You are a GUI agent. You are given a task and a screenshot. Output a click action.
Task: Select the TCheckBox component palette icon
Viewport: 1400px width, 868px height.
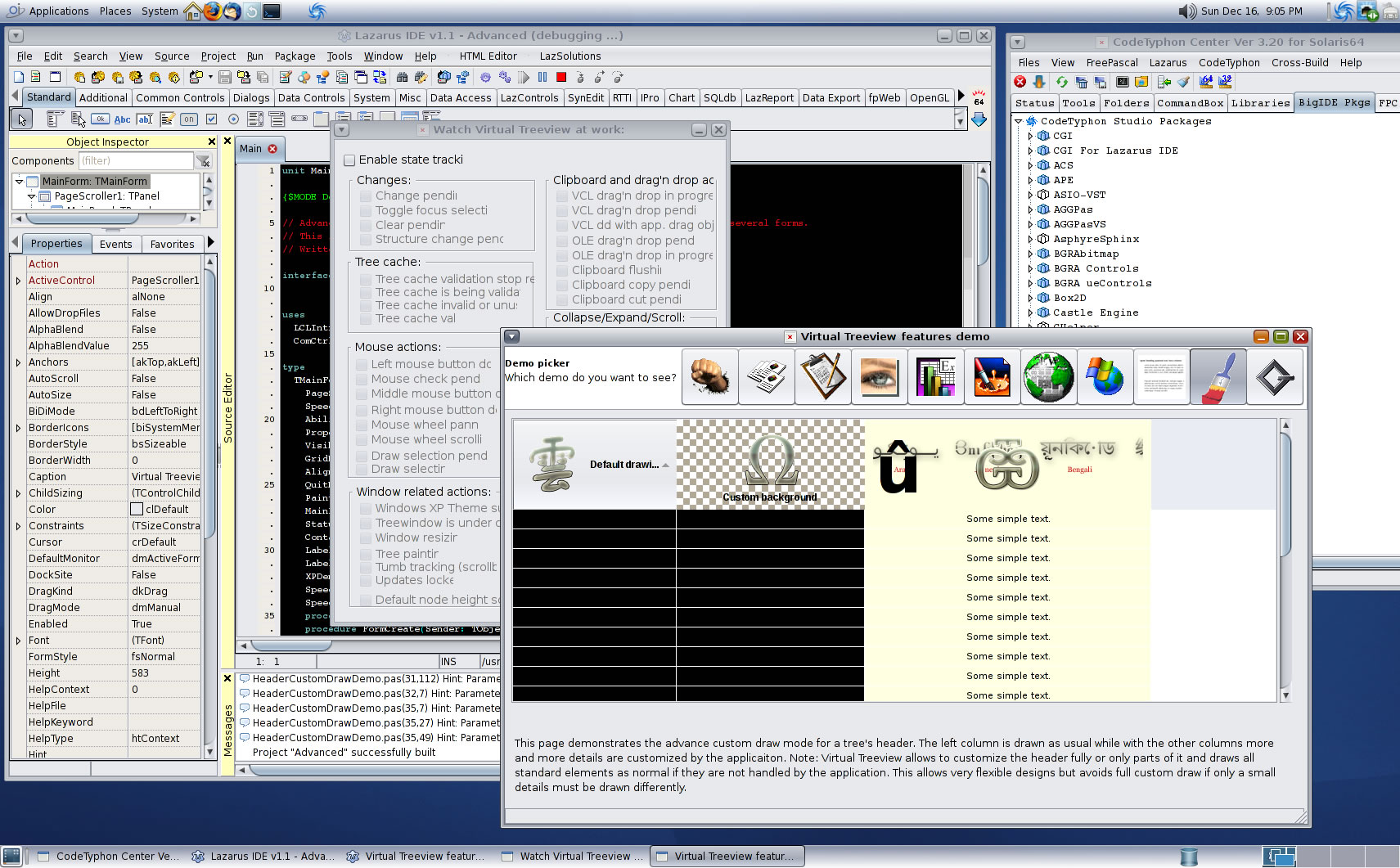[211, 119]
